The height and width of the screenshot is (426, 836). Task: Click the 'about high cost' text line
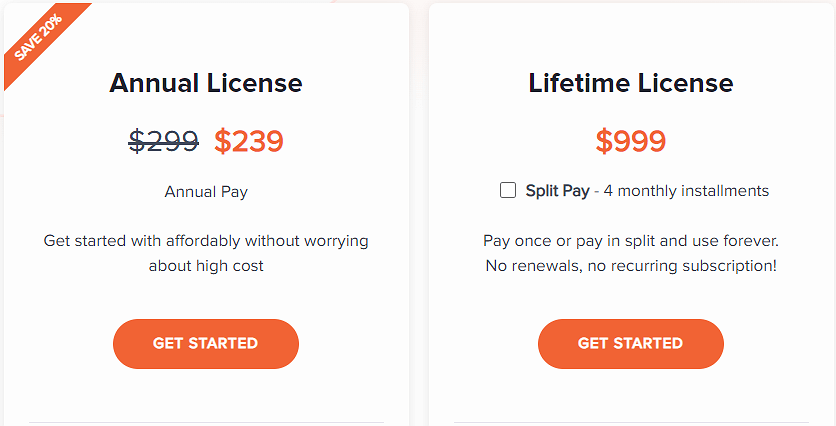206,266
